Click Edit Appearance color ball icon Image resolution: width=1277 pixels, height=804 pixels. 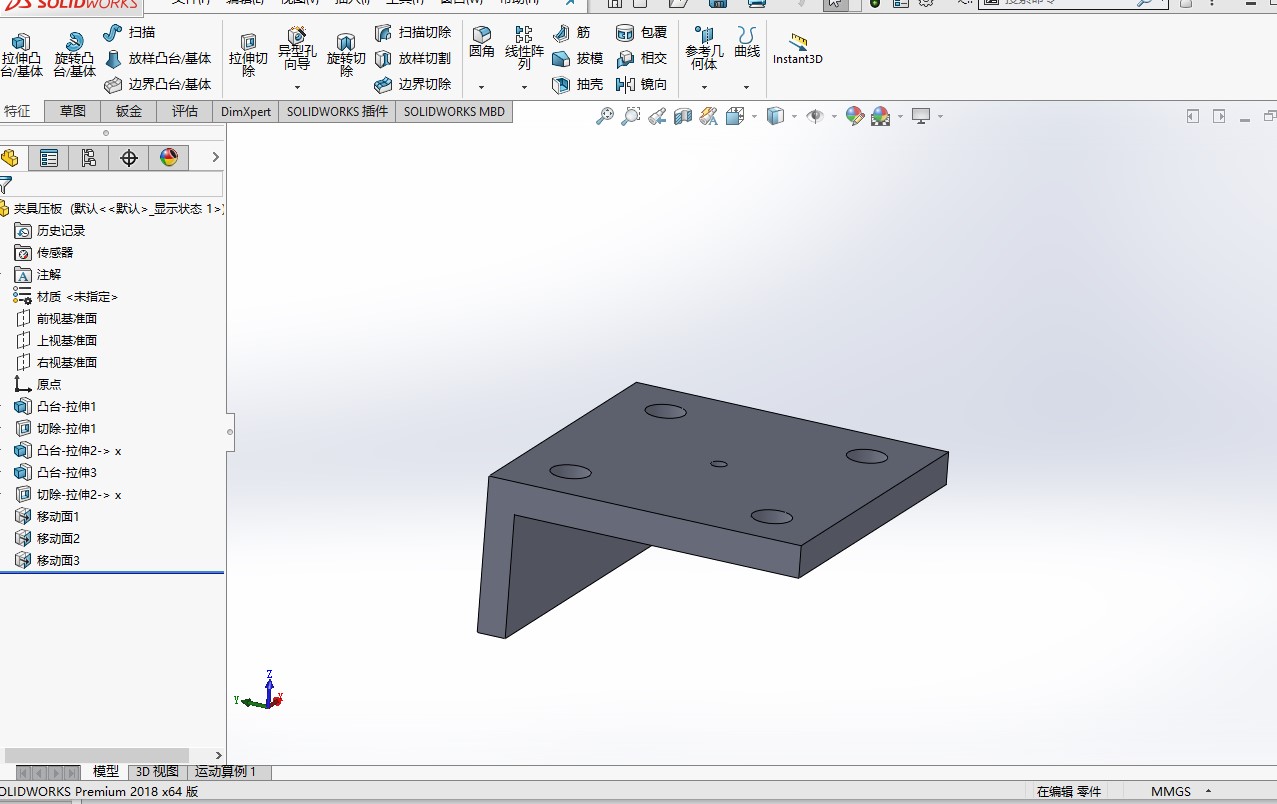click(854, 117)
